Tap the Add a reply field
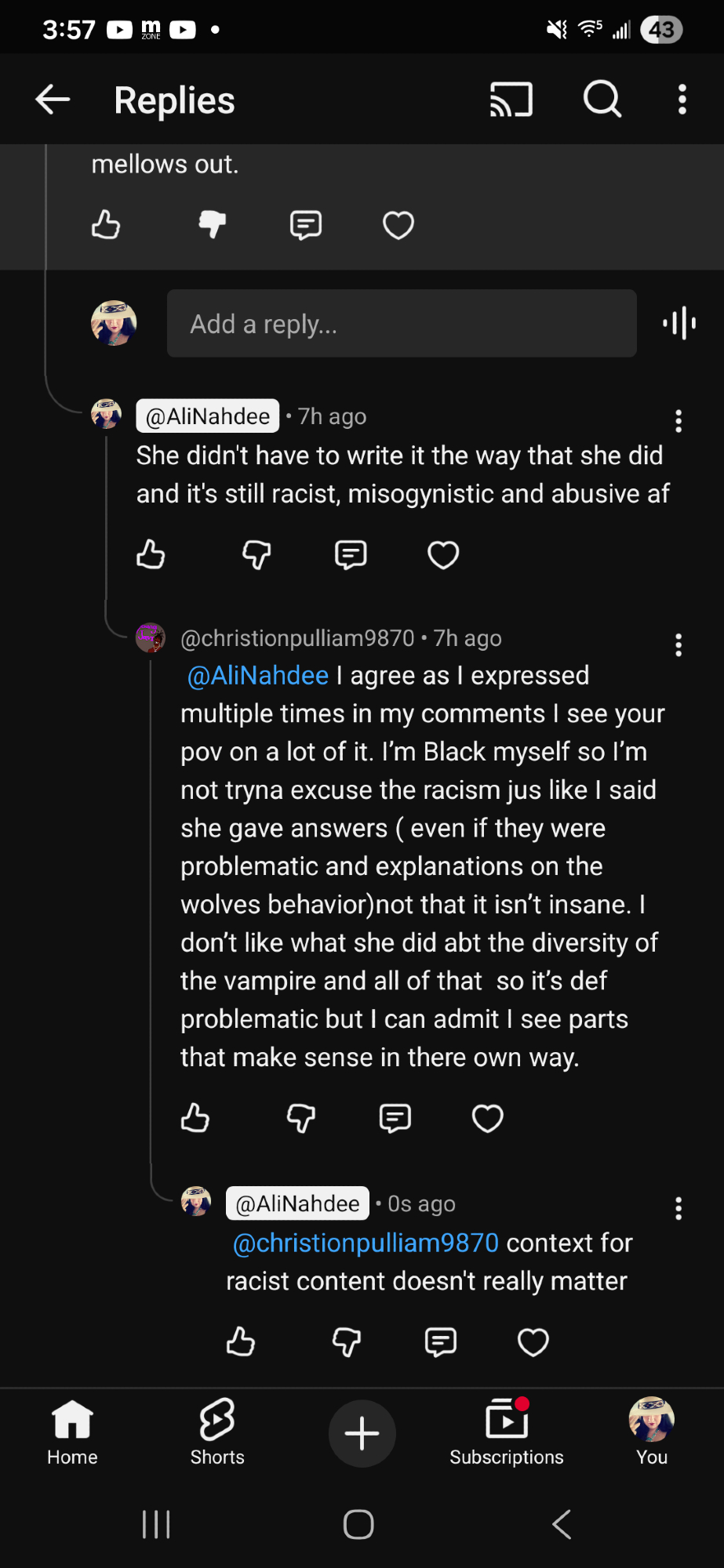Screen dimensions: 724x1568 [x=402, y=324]
